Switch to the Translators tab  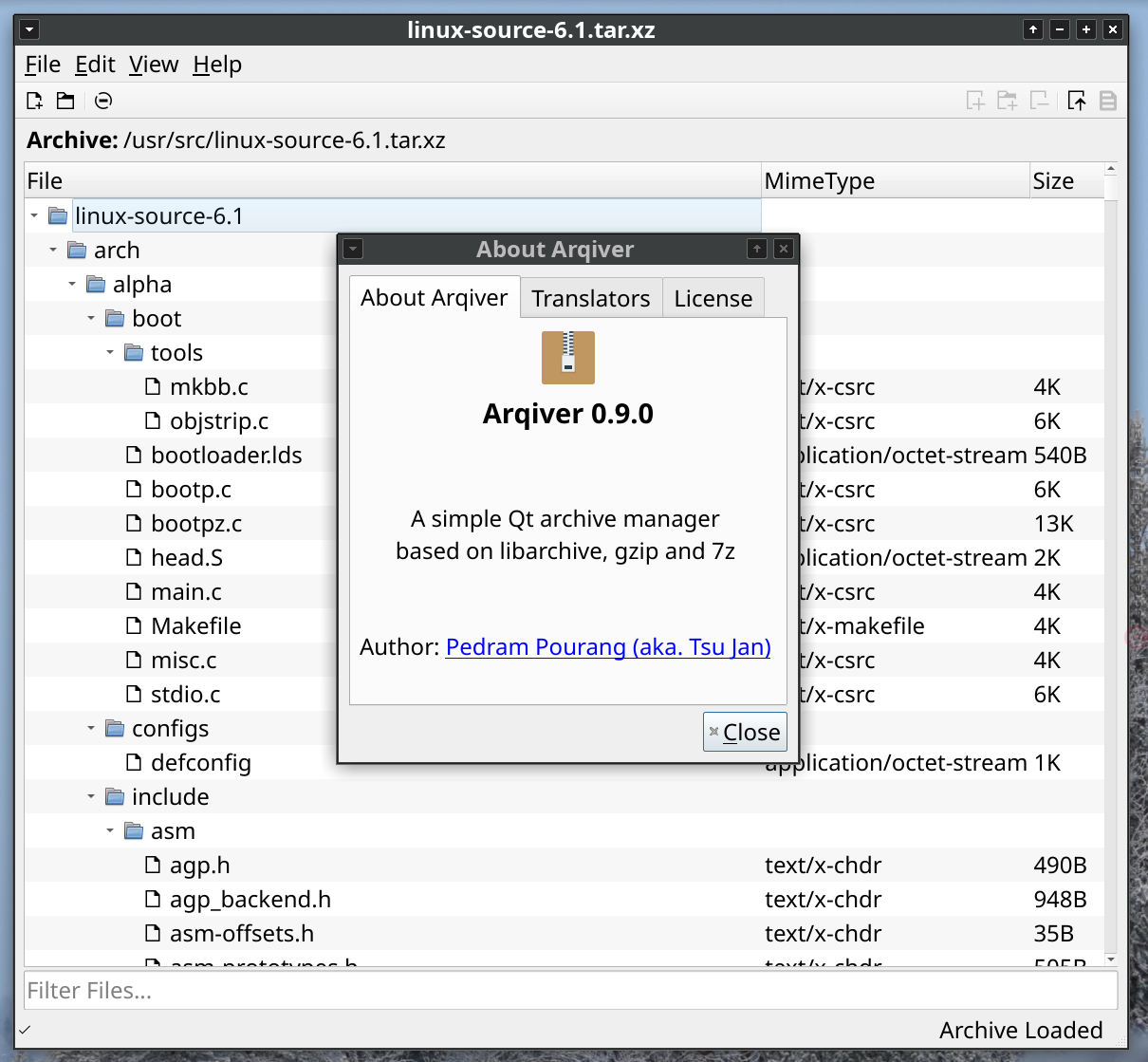[x=591, y=298]
